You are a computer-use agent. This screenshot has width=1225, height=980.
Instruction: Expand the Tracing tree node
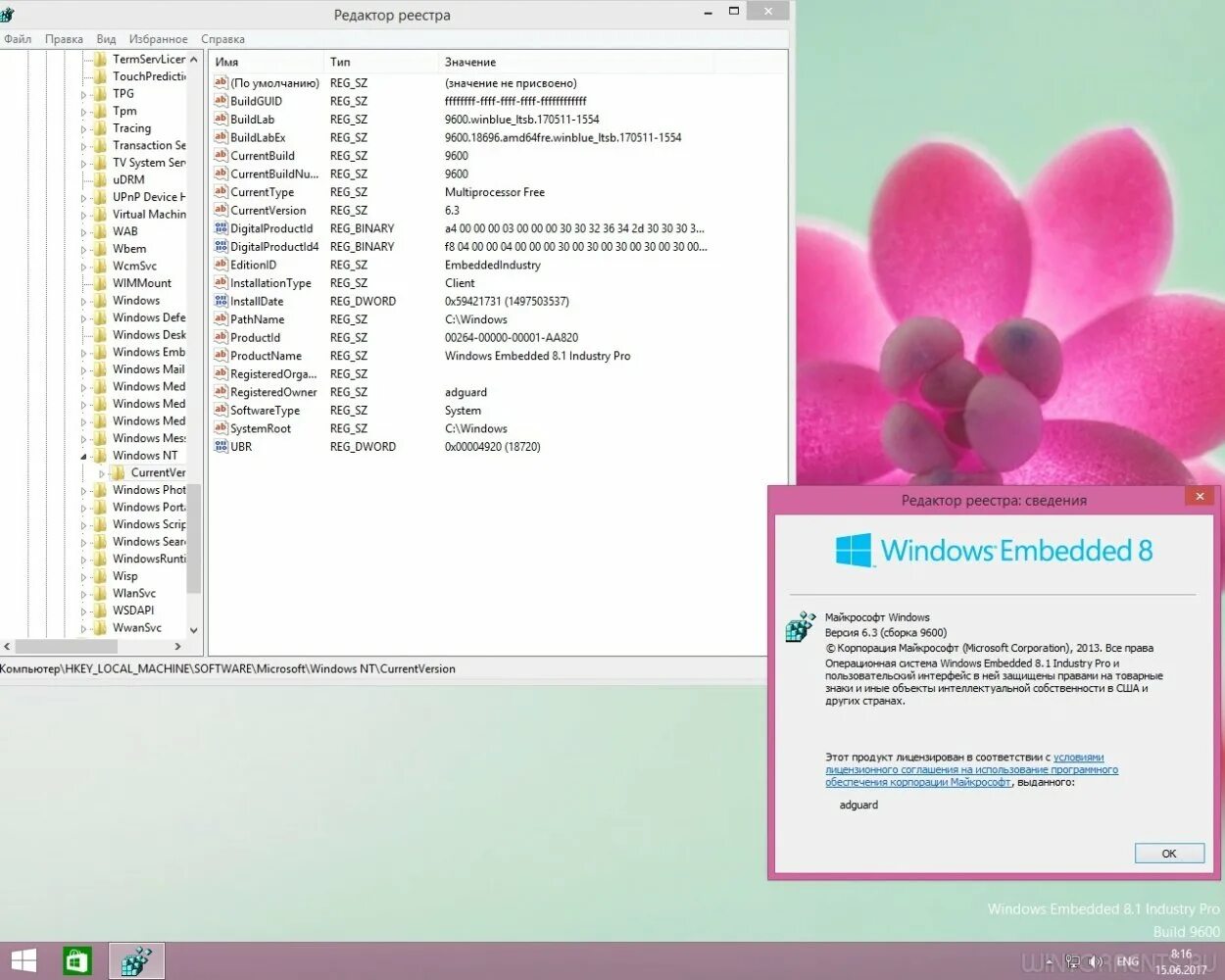(x=84, y=129)
